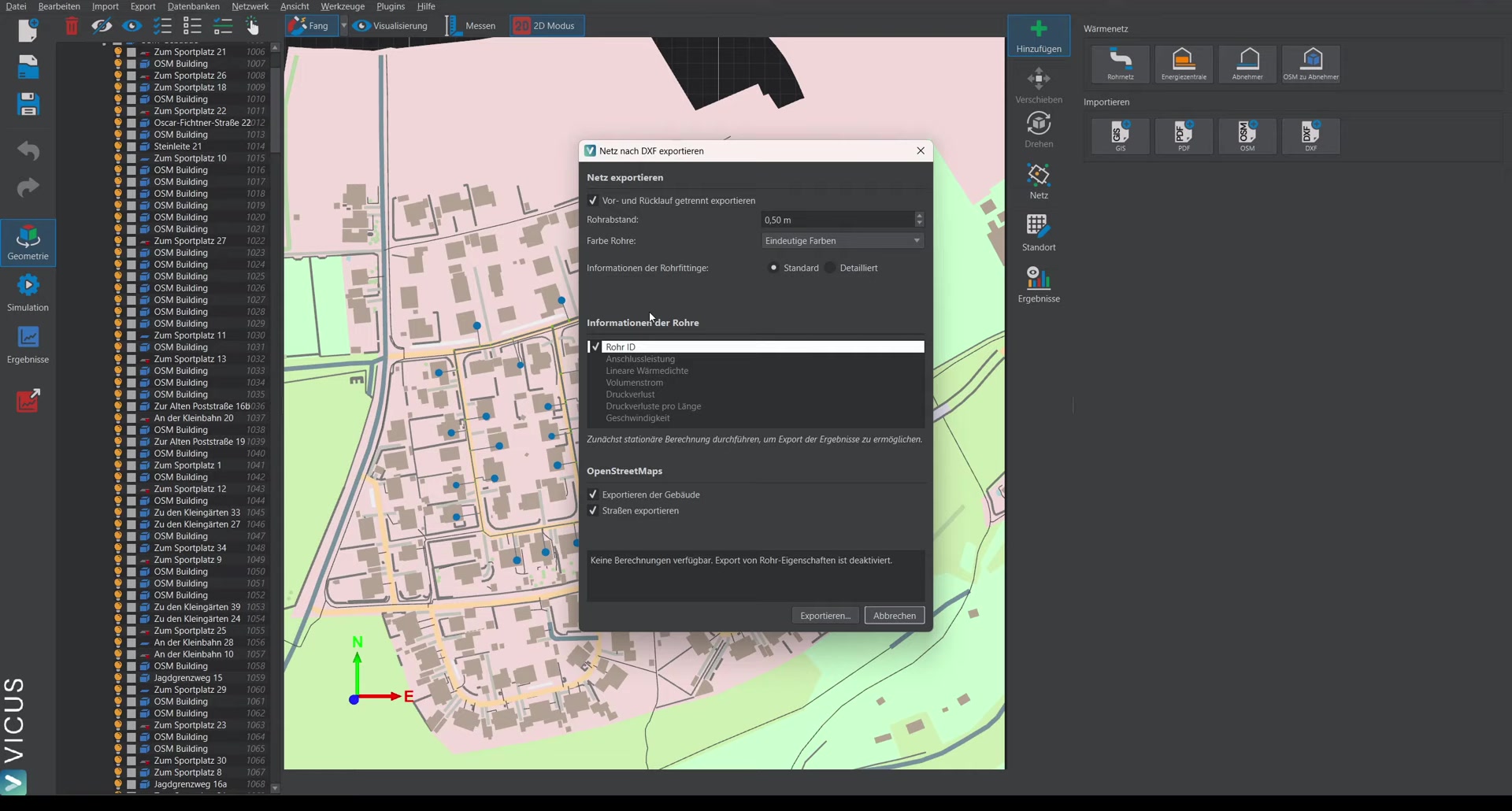Click the Abbrechen button
This screenshot has width=1512, height=811.
point(894,616)
